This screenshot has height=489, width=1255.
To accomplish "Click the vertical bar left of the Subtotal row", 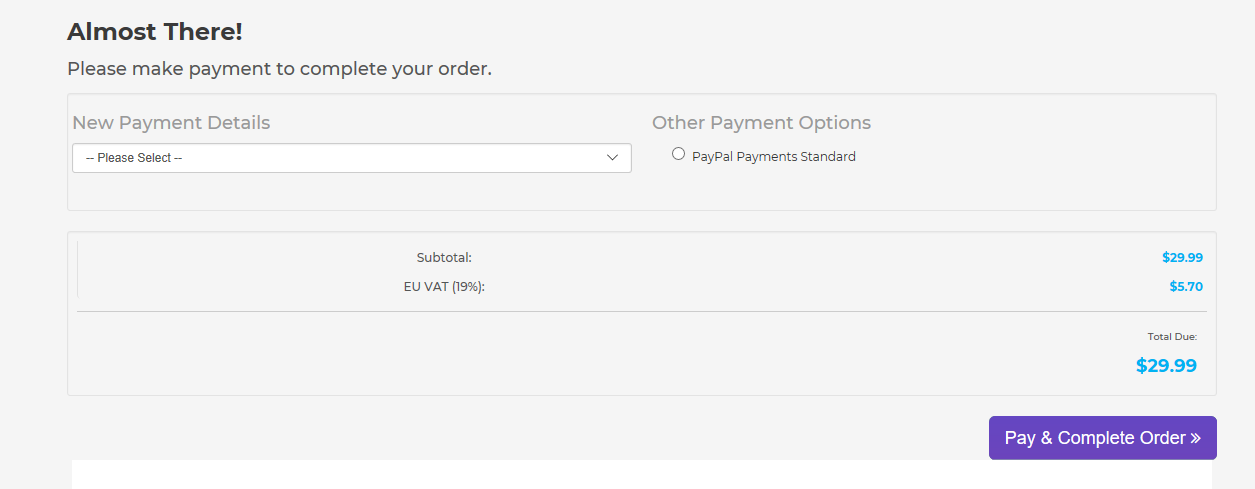I will point(78,268).
